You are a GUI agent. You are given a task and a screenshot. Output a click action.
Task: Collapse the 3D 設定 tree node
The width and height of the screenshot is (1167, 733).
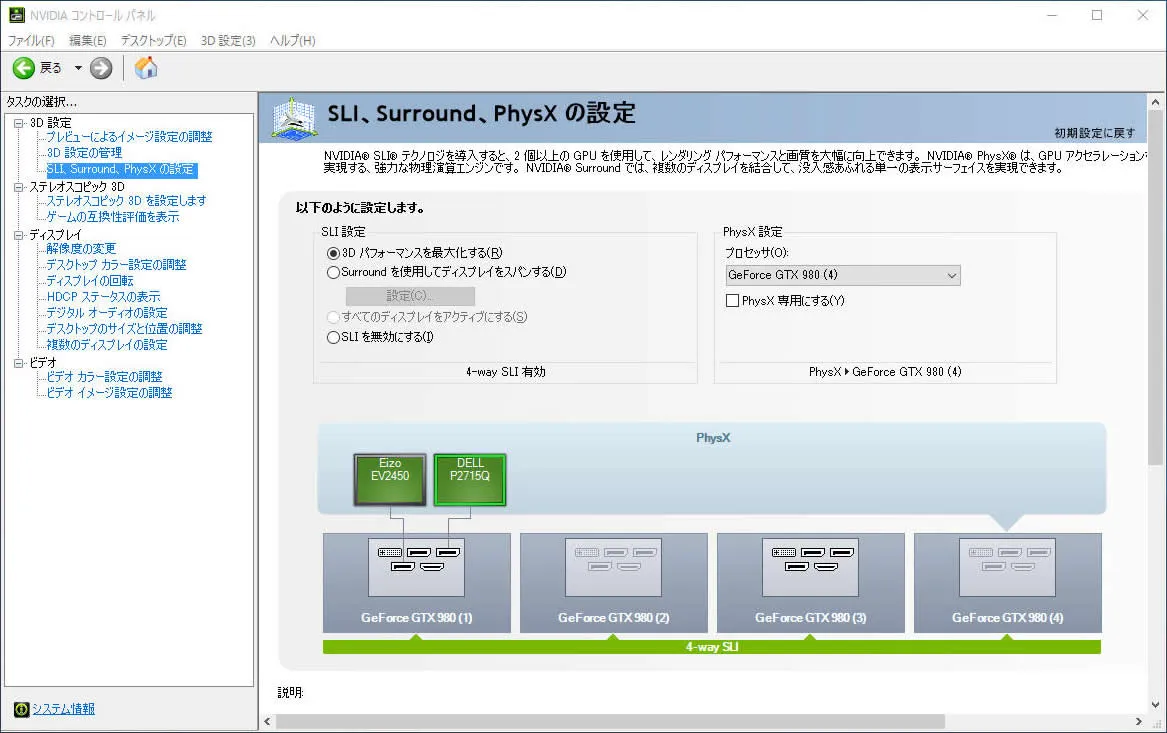coord(19,123)
